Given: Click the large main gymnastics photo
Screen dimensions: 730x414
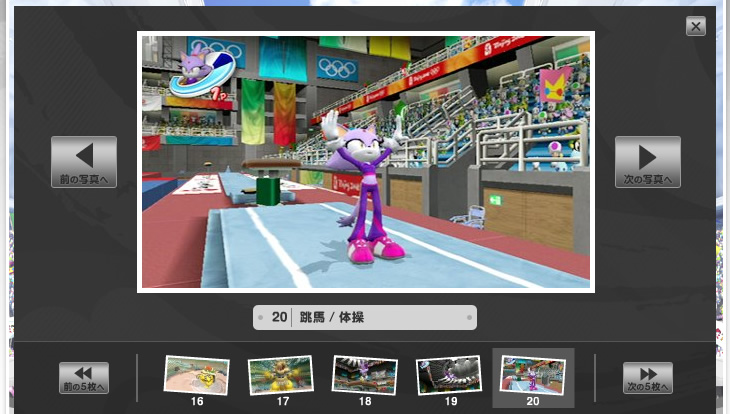Looking at the screenshot, I should [366, 162].
